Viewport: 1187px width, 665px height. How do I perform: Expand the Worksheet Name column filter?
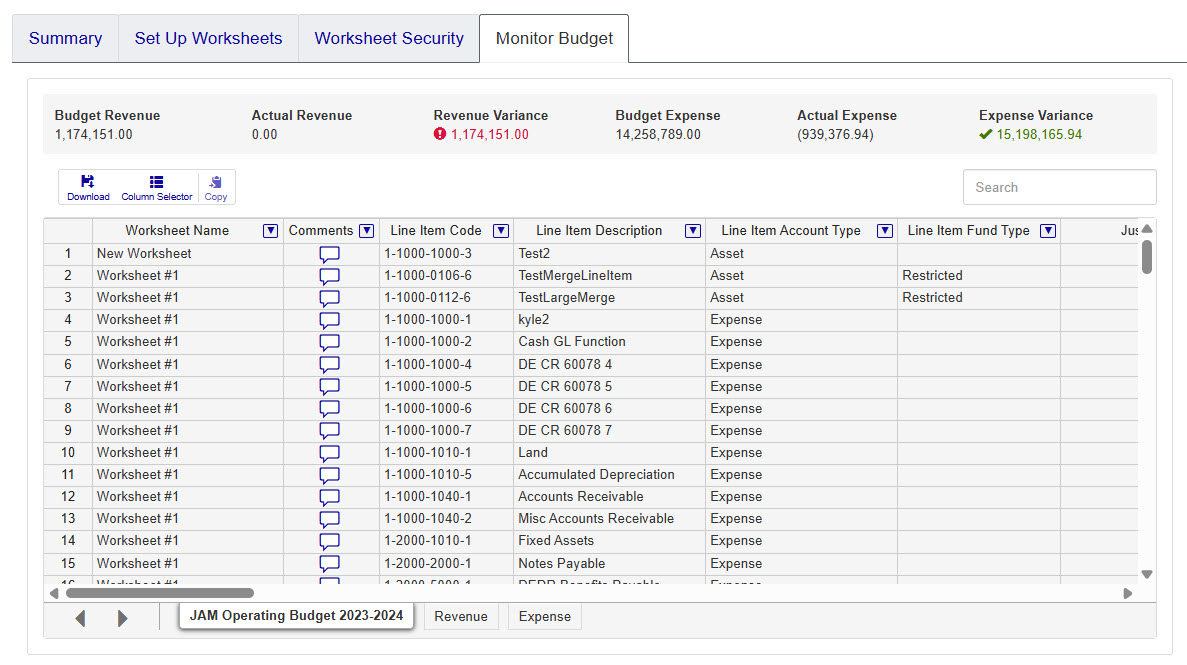coord(270,231)
